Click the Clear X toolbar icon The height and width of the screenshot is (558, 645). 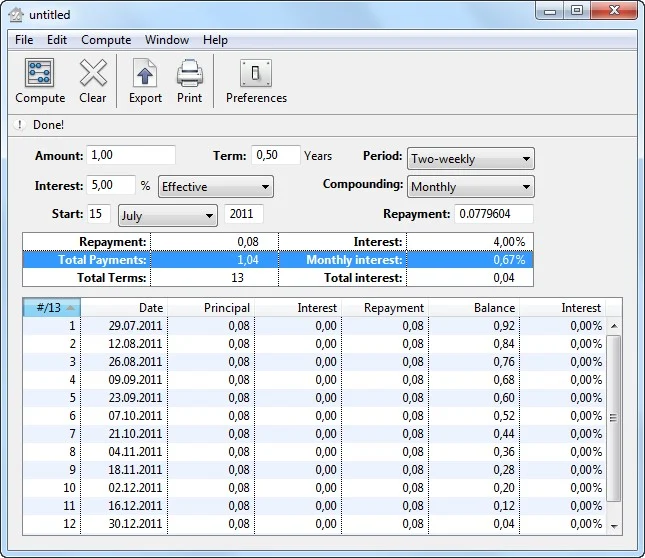pos(93,73)
